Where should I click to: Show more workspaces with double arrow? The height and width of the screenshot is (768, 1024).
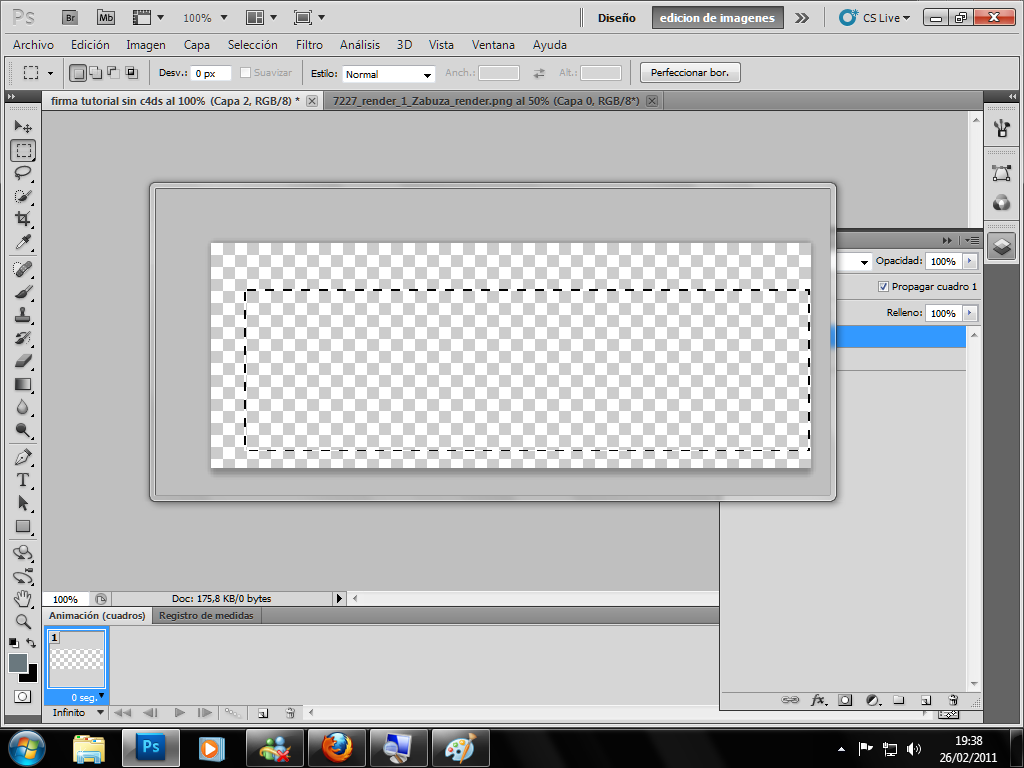801,18
